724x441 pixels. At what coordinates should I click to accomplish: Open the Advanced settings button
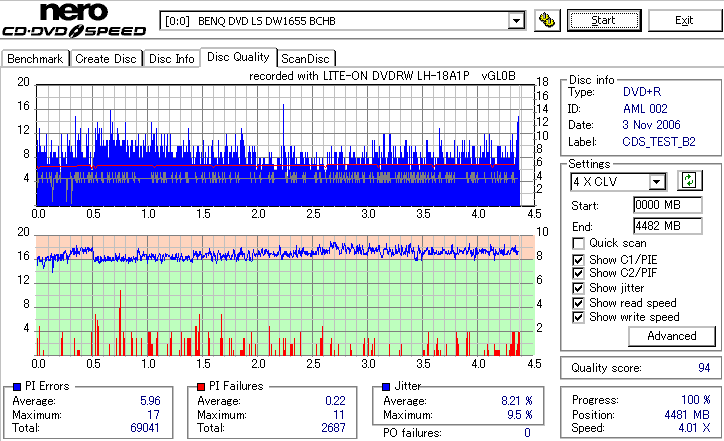[671, 336]
